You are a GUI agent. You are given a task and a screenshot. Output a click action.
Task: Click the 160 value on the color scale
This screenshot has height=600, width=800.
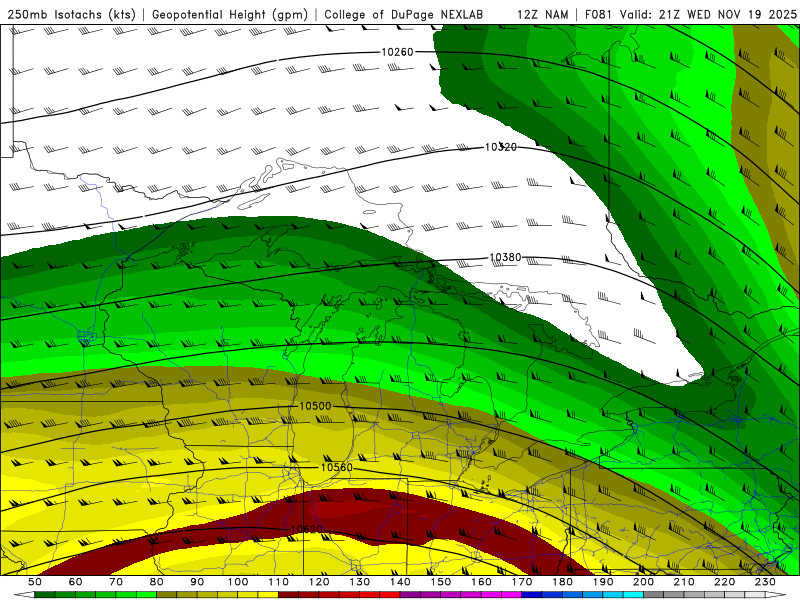pos(481,582)
